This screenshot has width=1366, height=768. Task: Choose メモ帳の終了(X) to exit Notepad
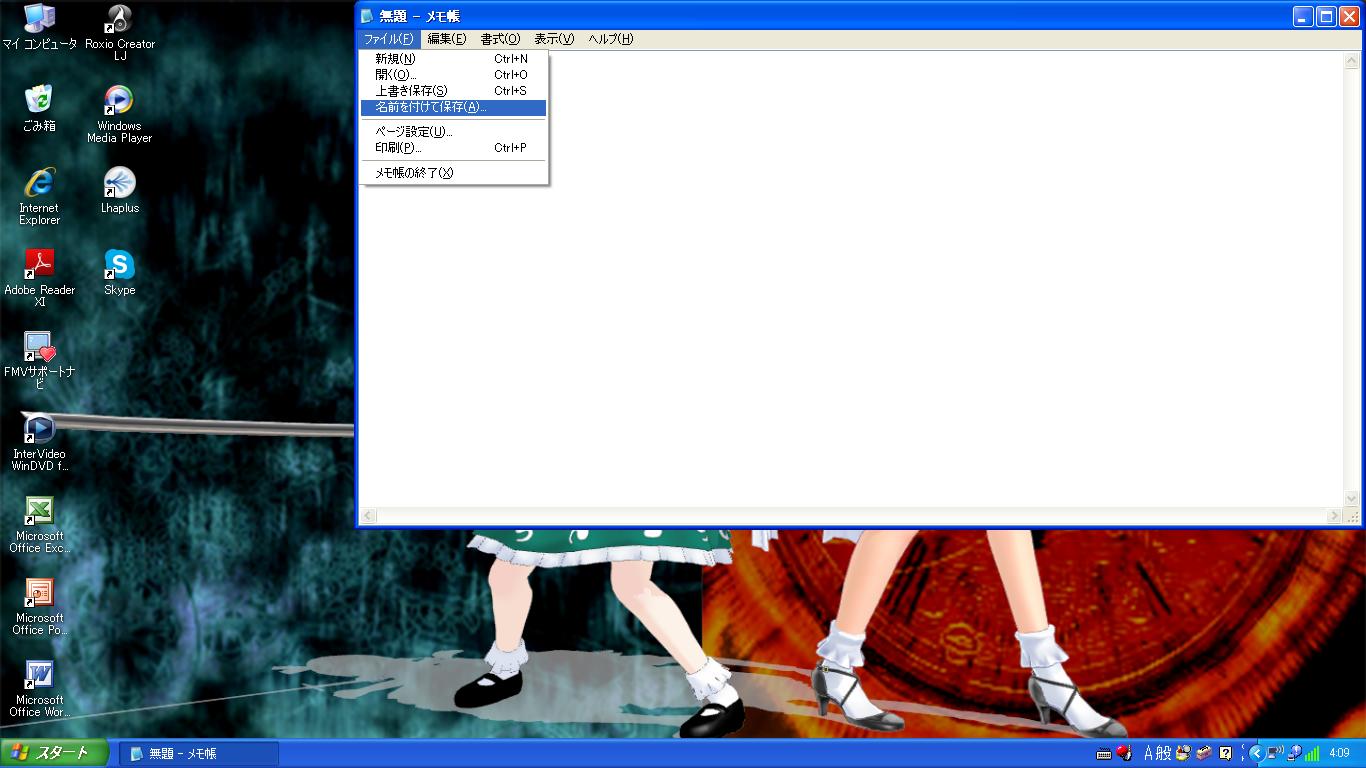(454, 173)
